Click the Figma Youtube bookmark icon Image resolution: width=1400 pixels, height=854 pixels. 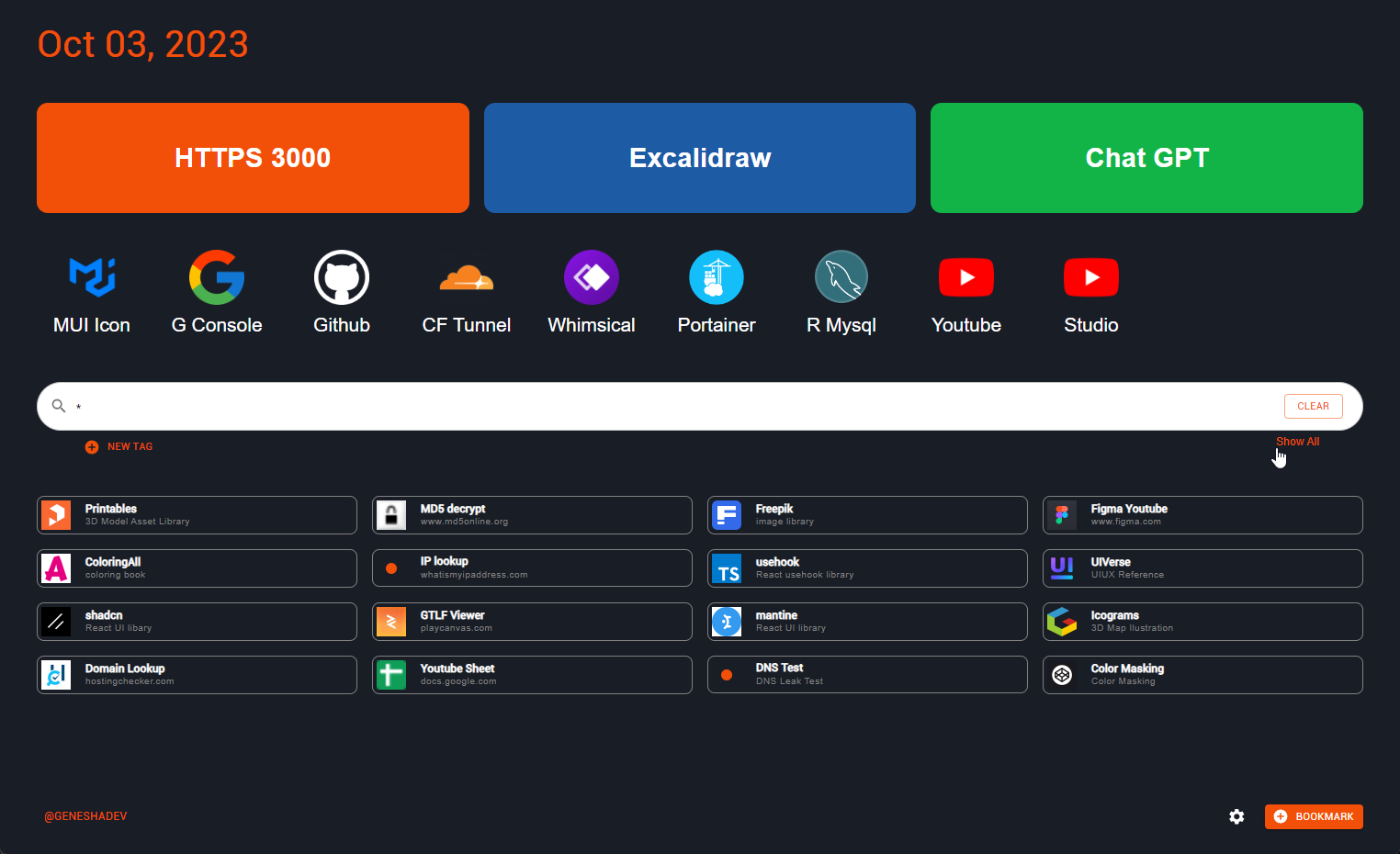1062,515
